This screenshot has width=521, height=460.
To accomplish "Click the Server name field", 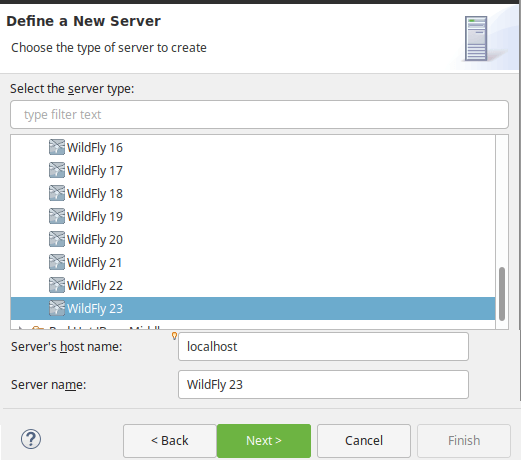I will point(323,384).
